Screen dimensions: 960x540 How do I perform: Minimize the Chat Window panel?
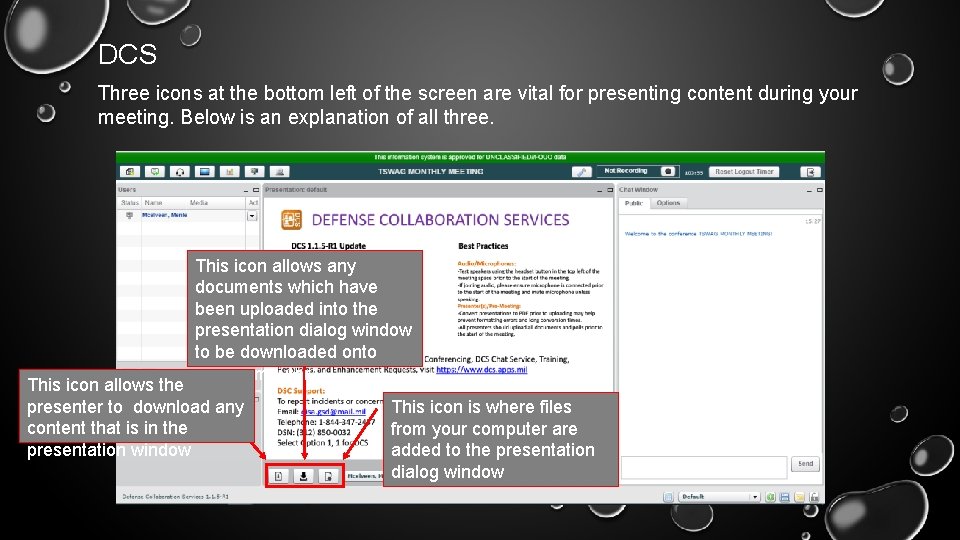[x=809, y=190]
